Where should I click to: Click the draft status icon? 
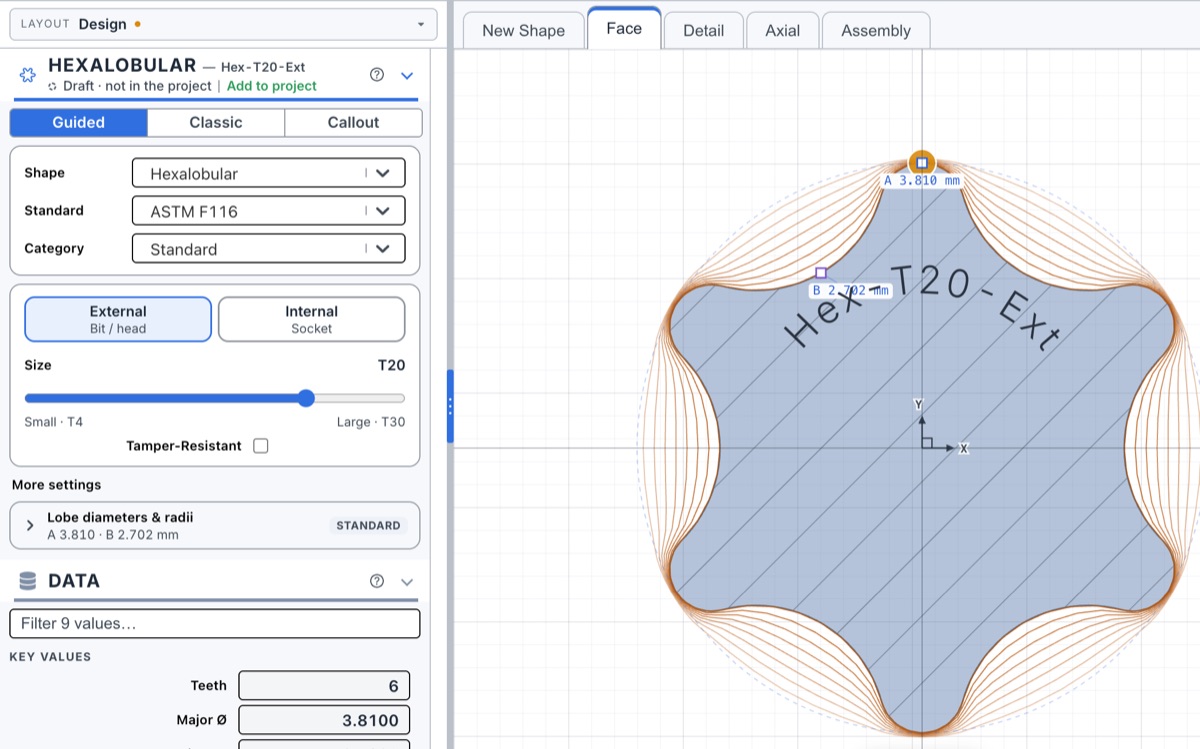coord(53,86)
